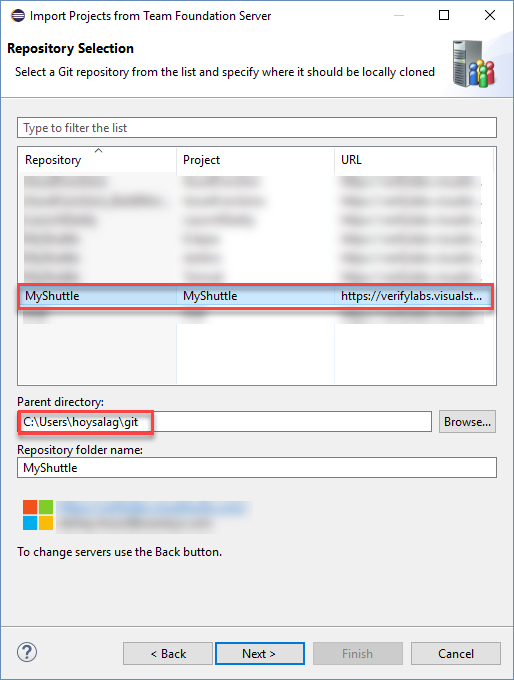Maximize the import dialog window
The image size is (514, 680).
(x=444, y=15)
